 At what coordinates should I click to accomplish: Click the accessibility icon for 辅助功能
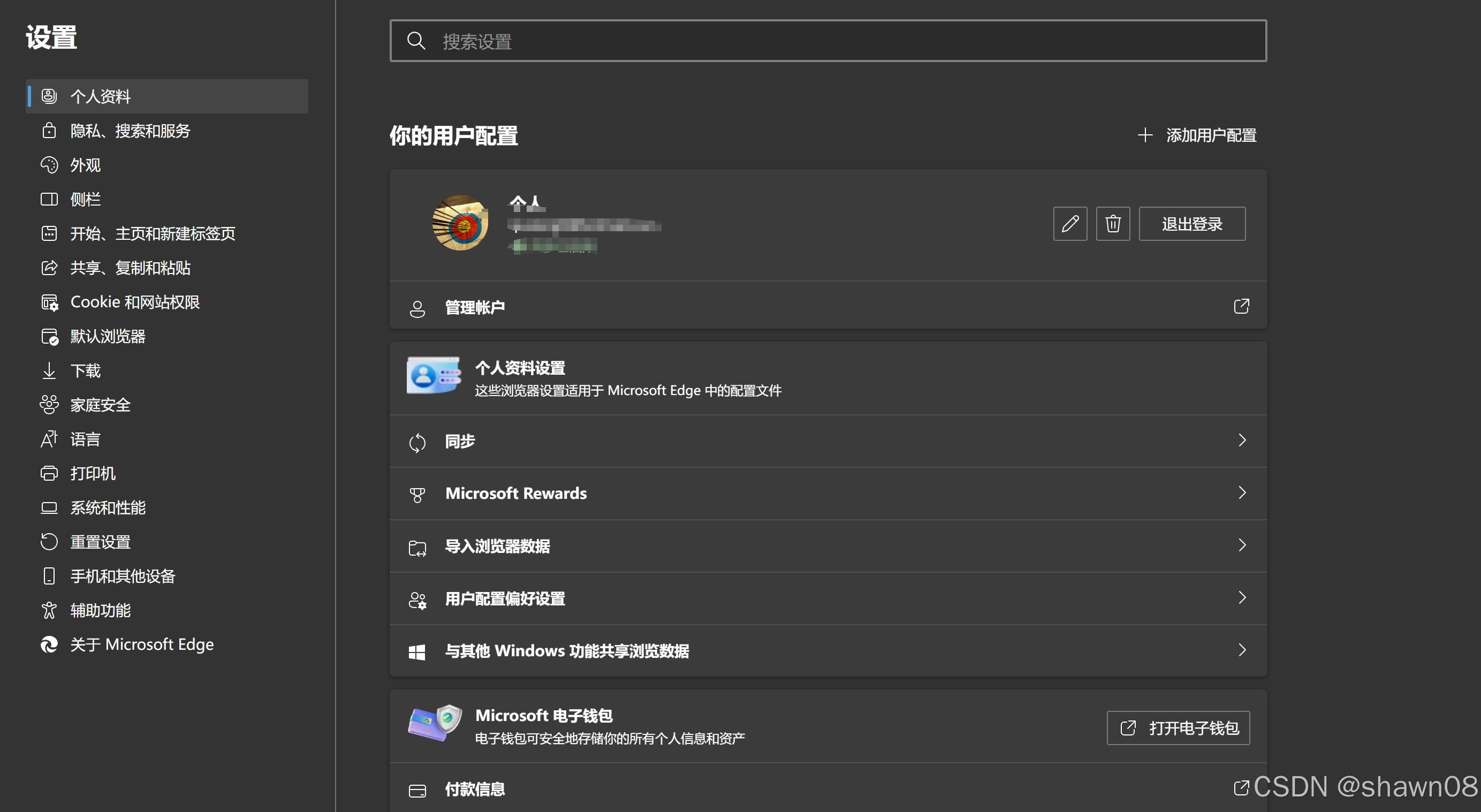[49, 610]
